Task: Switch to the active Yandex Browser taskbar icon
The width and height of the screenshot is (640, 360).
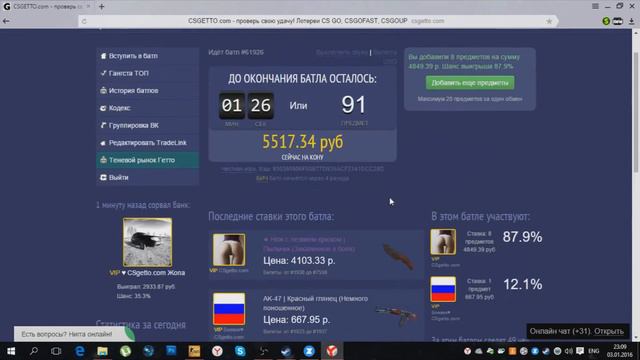Action: (332, 351)
